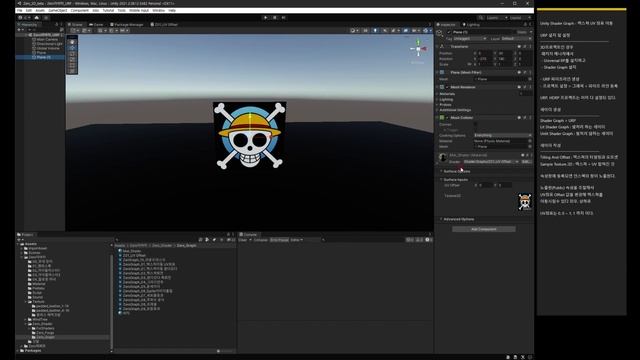Image resolution: width=640 pixels, height=360 pixels.
Task: Select the Hand (view) tool in Scene
Action: [x=72, y=42]
